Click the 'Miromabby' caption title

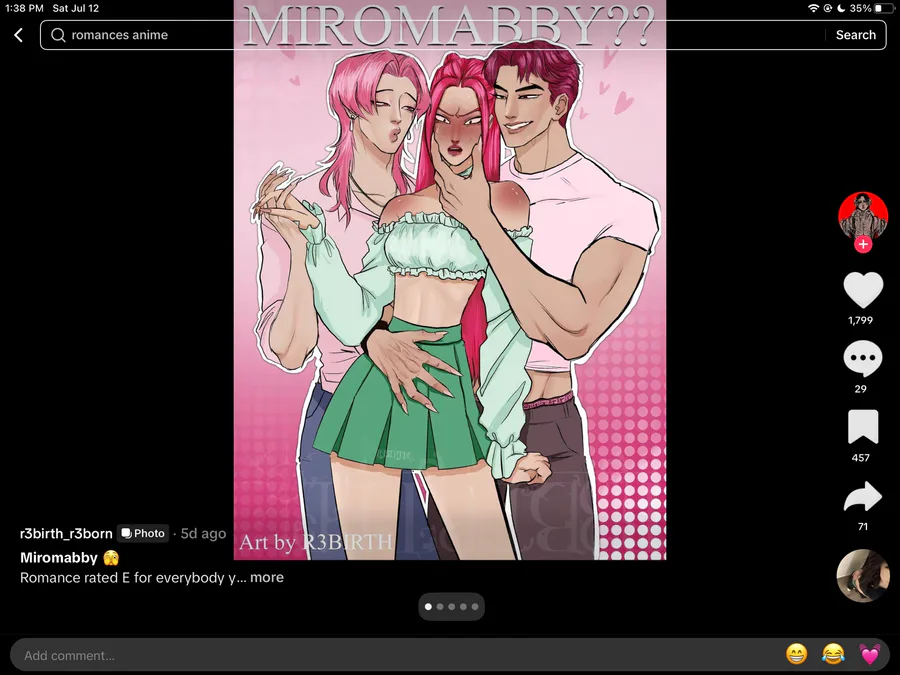[59, 558]
